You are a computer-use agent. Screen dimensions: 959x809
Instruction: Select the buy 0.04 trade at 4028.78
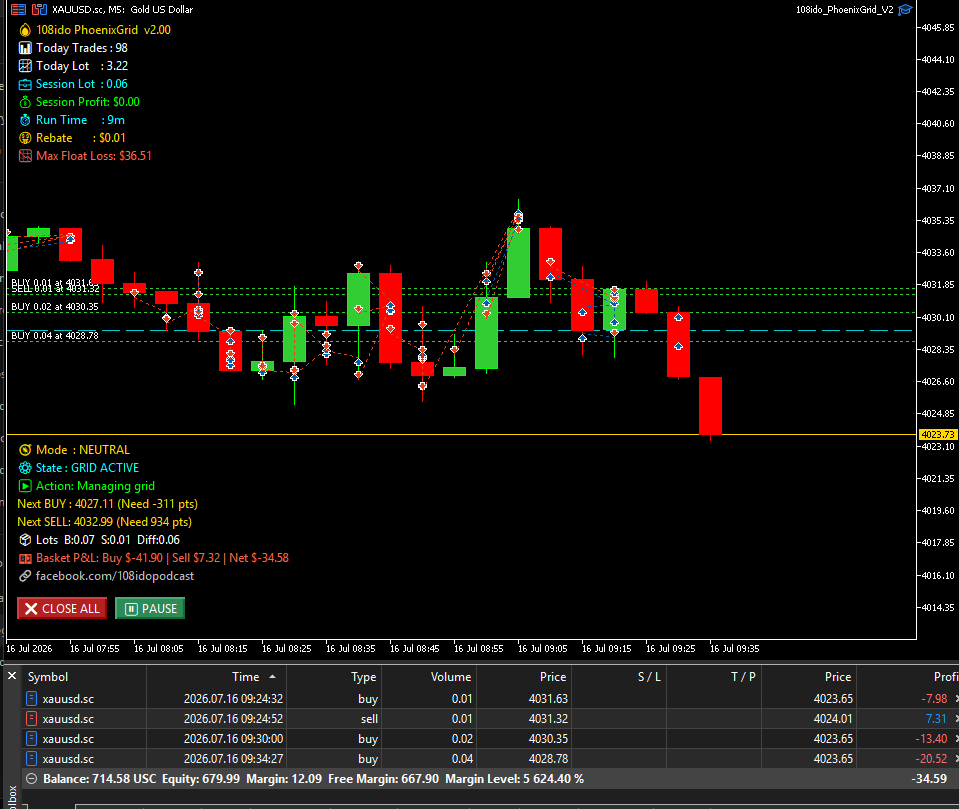point(489,759)
